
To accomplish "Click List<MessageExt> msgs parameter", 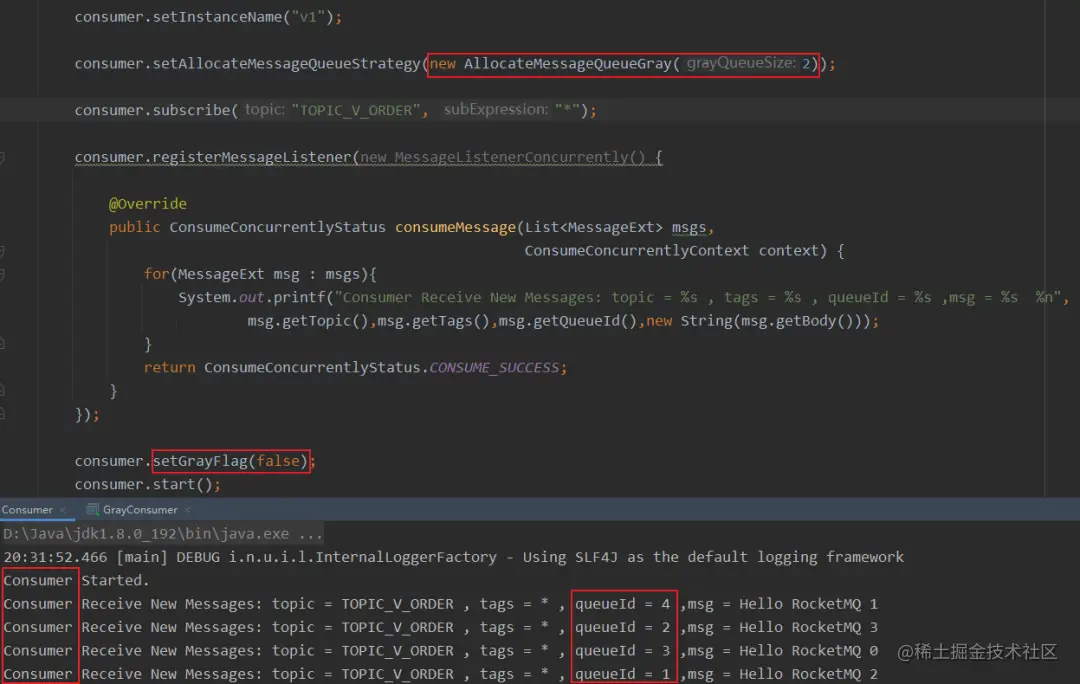I will click(616, 227).
